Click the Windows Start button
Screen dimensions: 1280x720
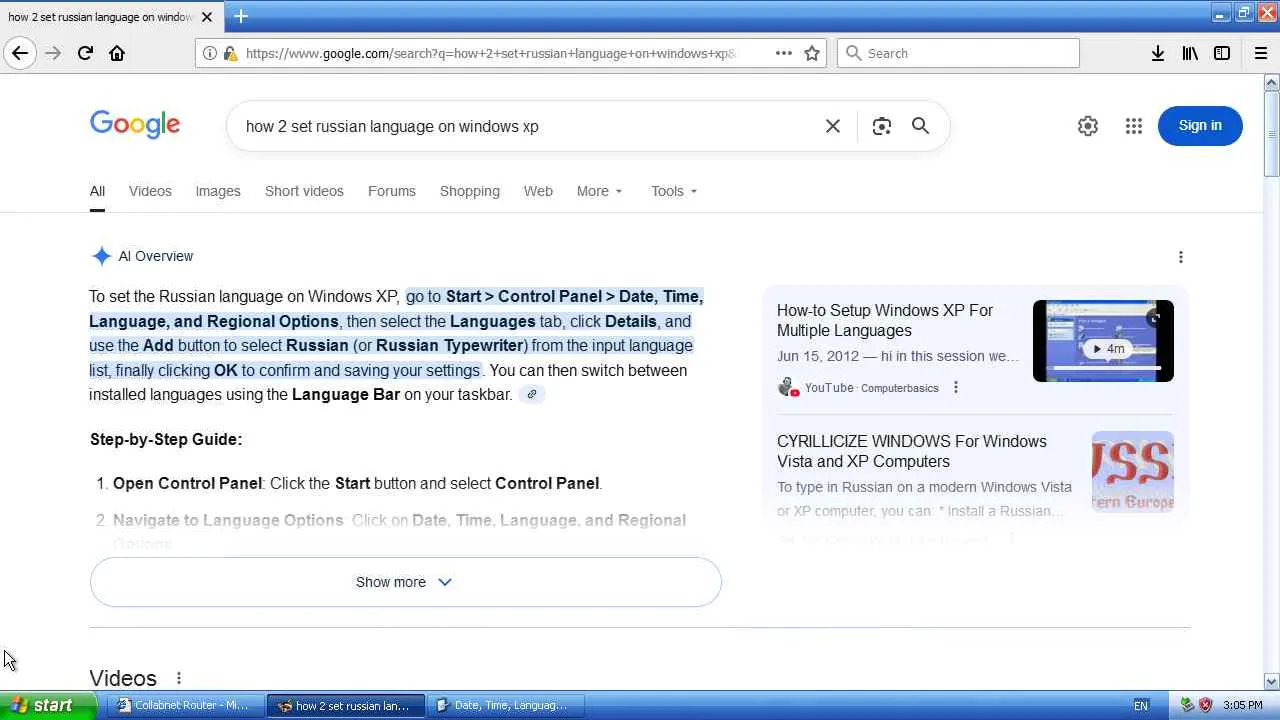[x=49, y=705]
